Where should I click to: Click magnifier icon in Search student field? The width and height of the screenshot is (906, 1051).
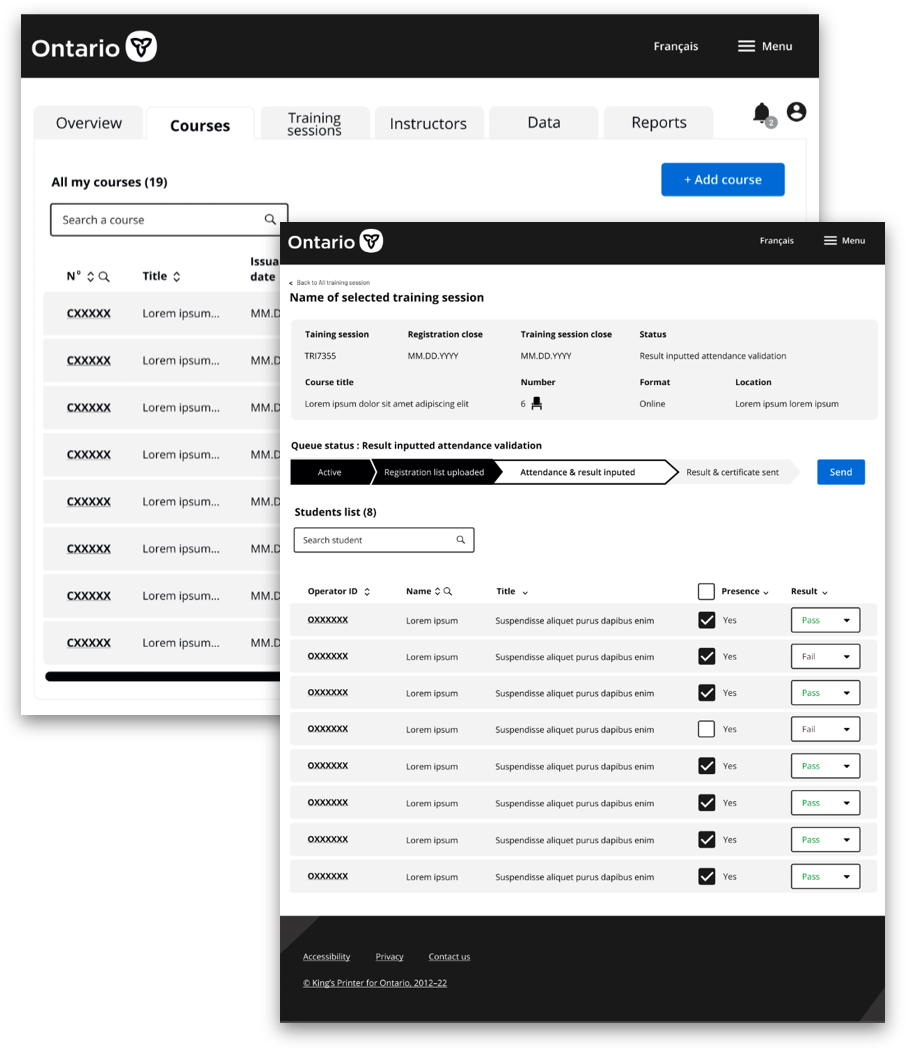click(460, 540)
